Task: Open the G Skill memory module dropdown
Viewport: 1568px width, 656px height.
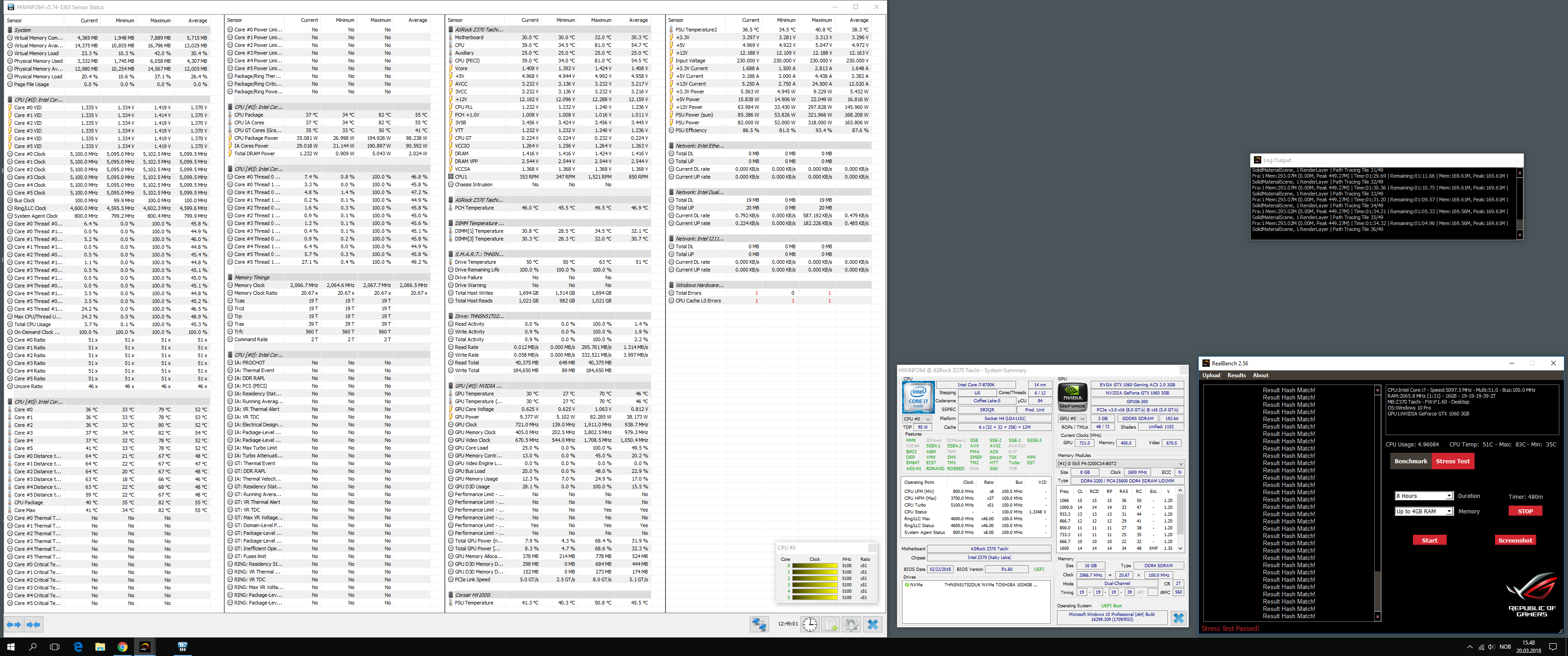Action: click(1120, 464)
